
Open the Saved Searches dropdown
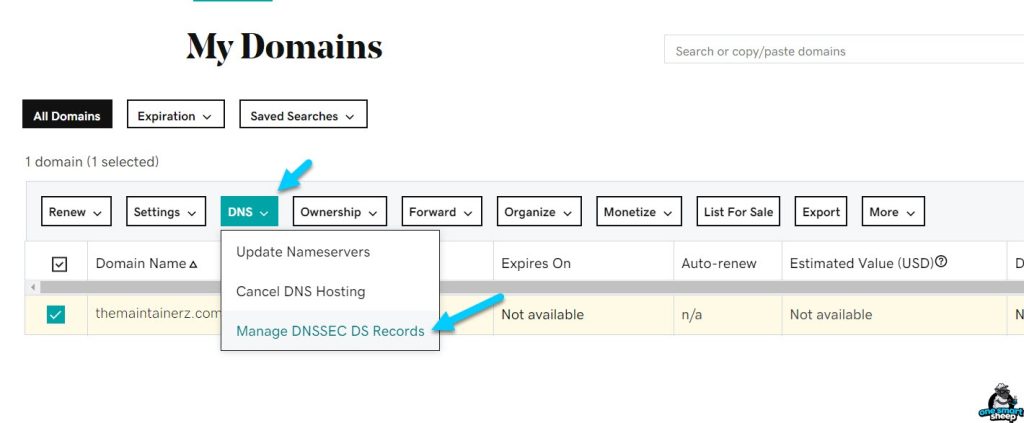pos(303,116)
